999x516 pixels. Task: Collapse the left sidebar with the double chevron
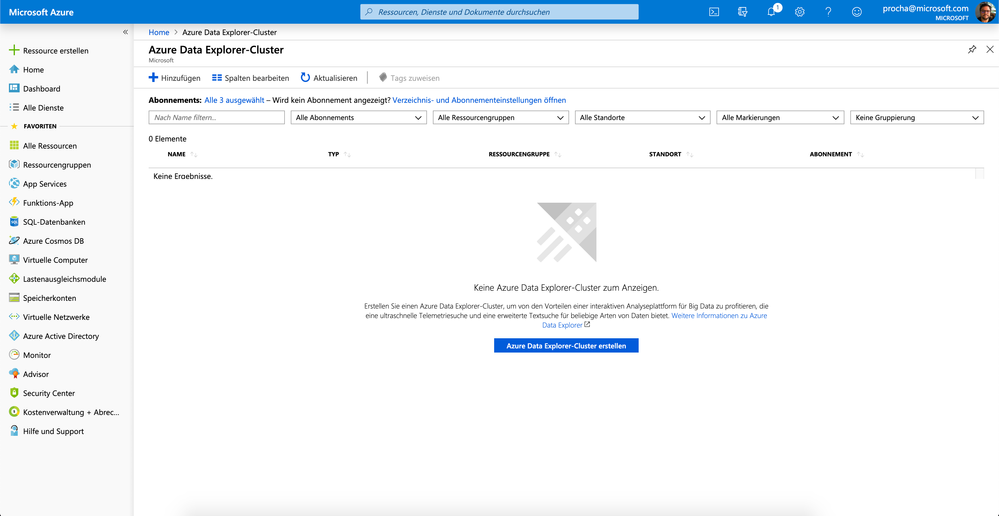[x=125, y=32]
